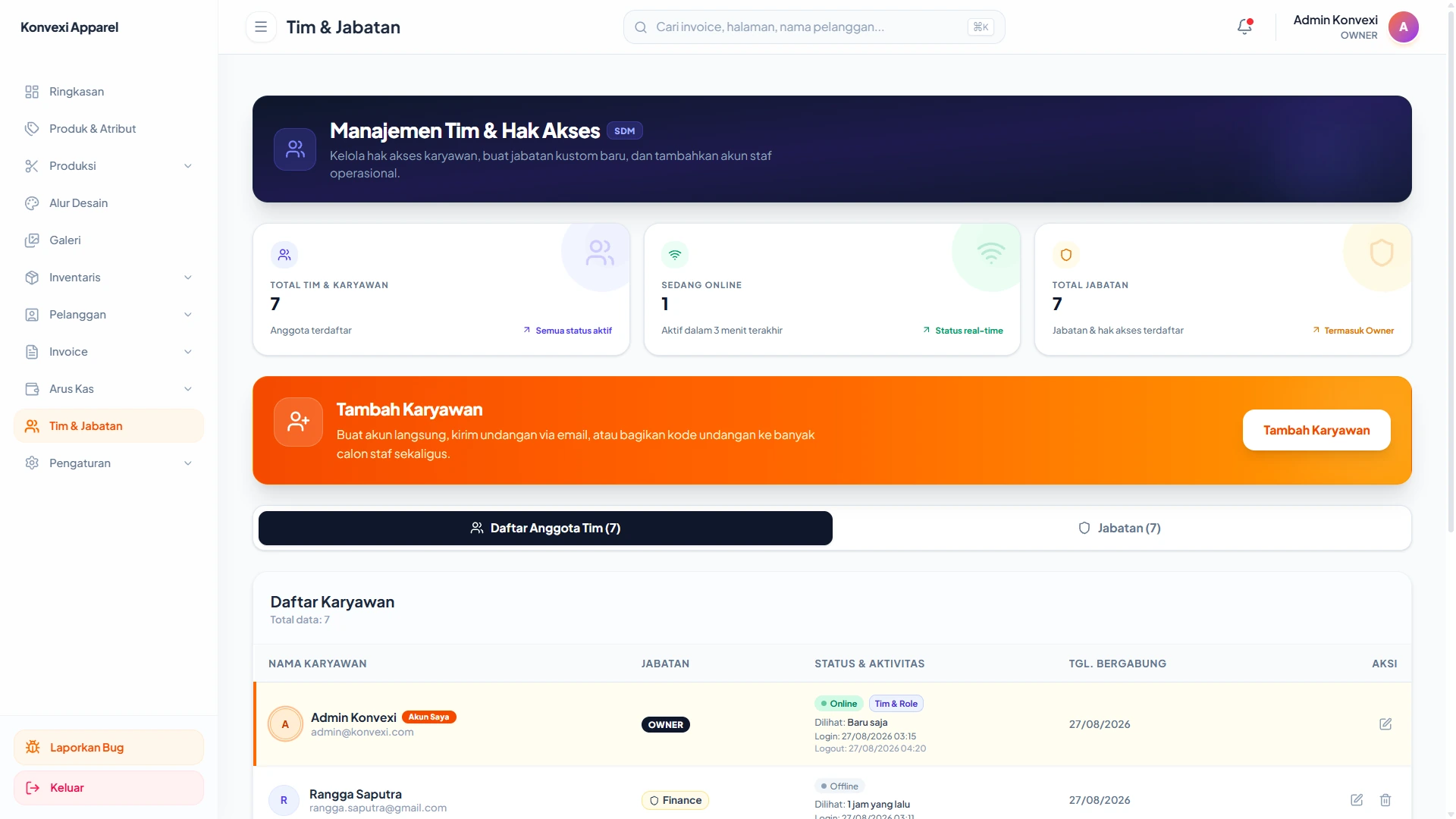1456x819 pixels.
Task: Click the Invoice document icon
Action: point(32,352)
